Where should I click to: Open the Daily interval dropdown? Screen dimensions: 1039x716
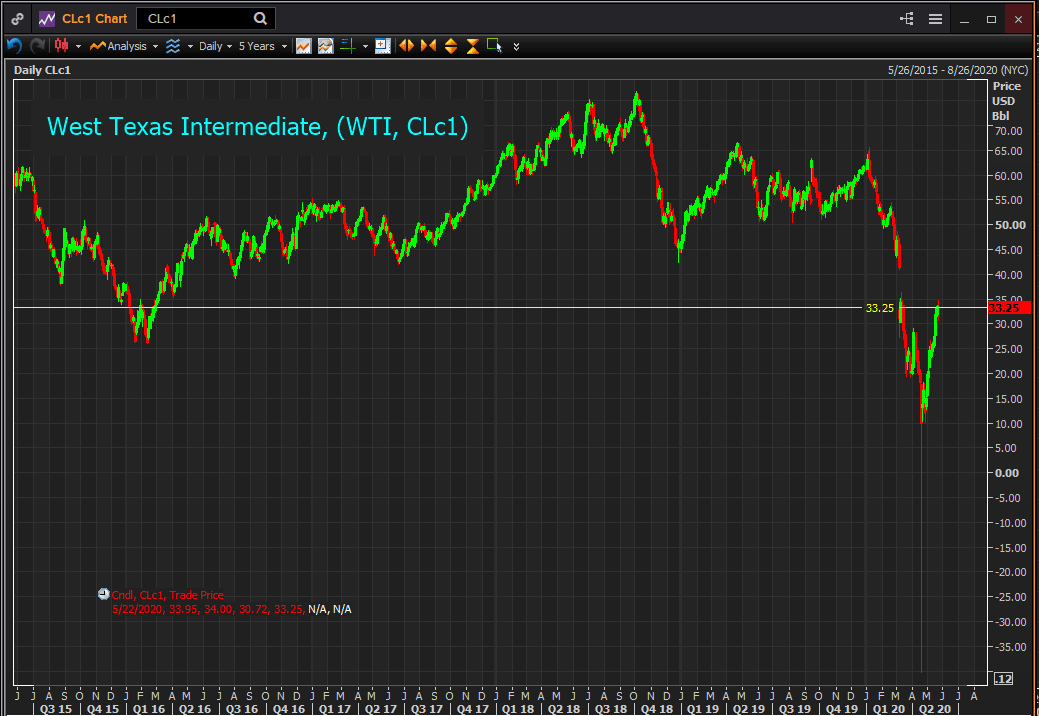(x=215, y=46)
